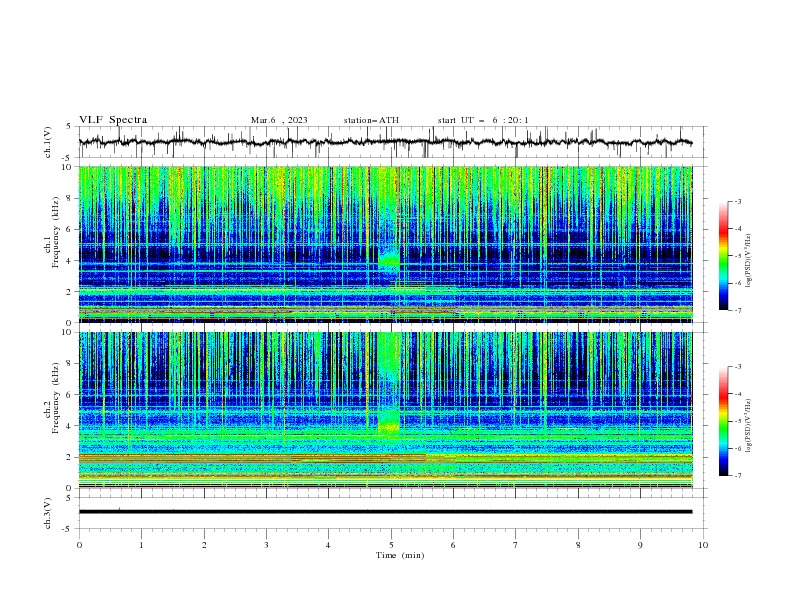The height and width of the screenshot is (612, 792).
Task: Click the lower colorbar "log(PSD)(V²/Hz)" label
Action: 748,426
